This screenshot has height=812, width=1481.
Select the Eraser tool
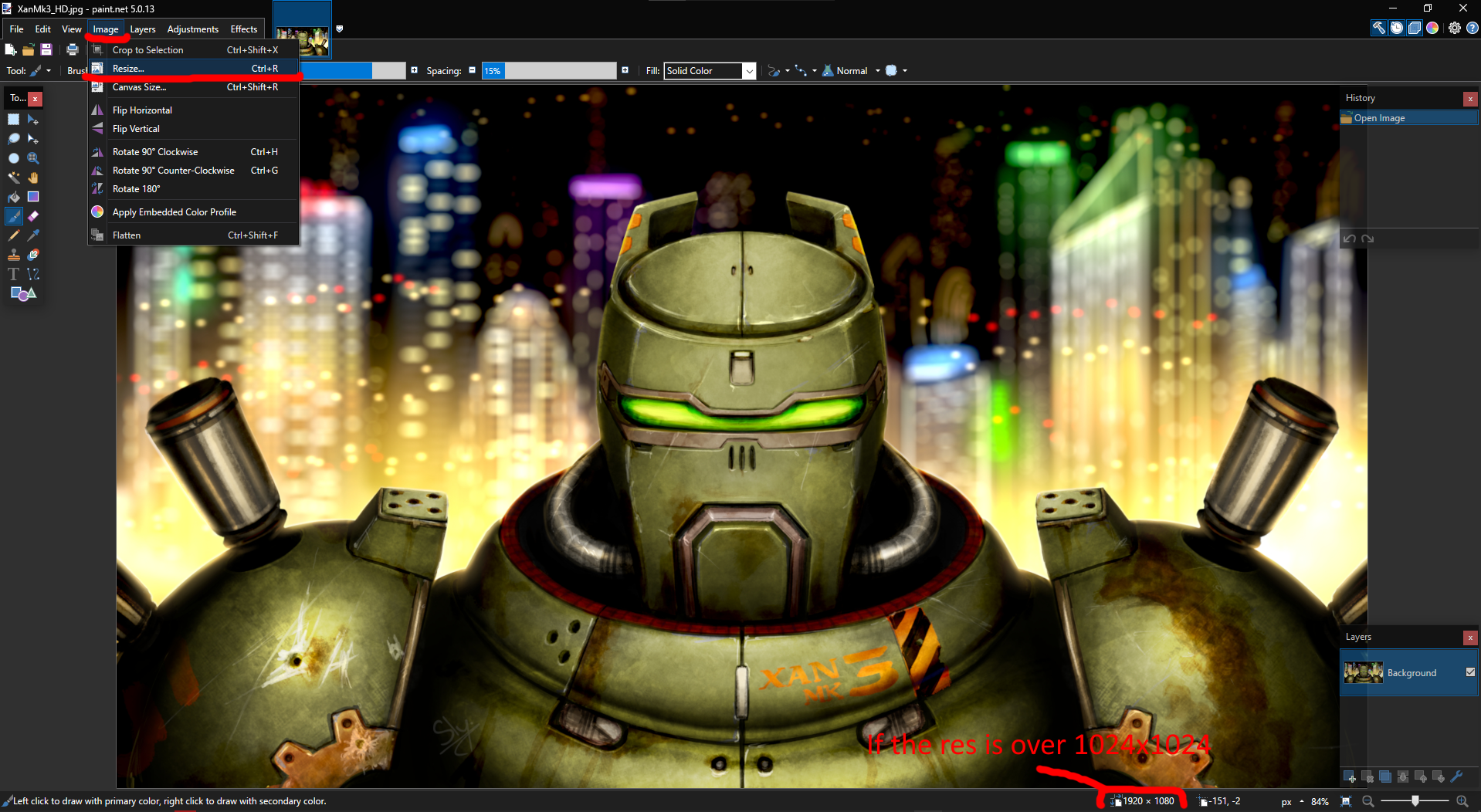click(x=33, y=216)
